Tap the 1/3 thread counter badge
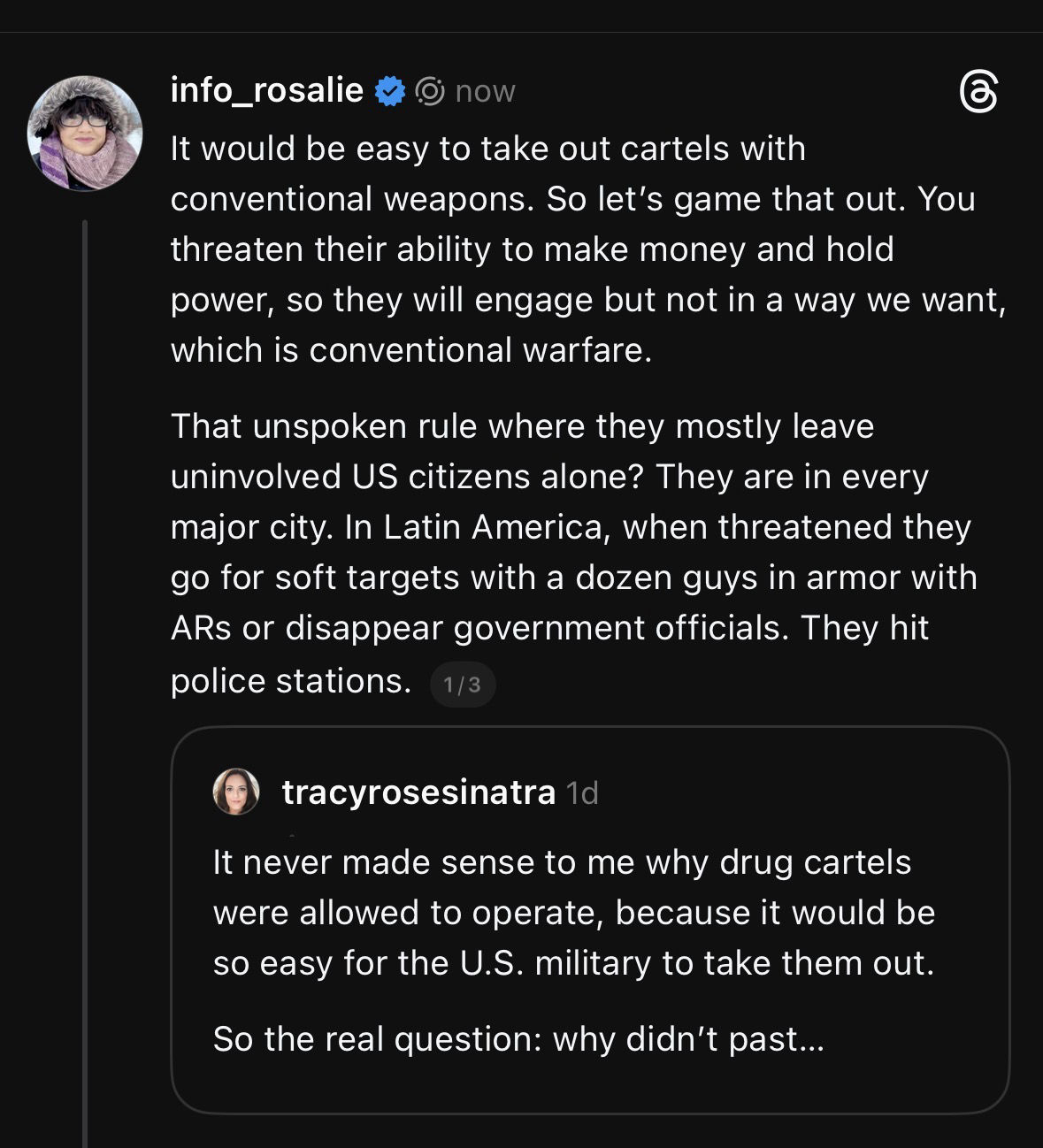 pos(462,684)
